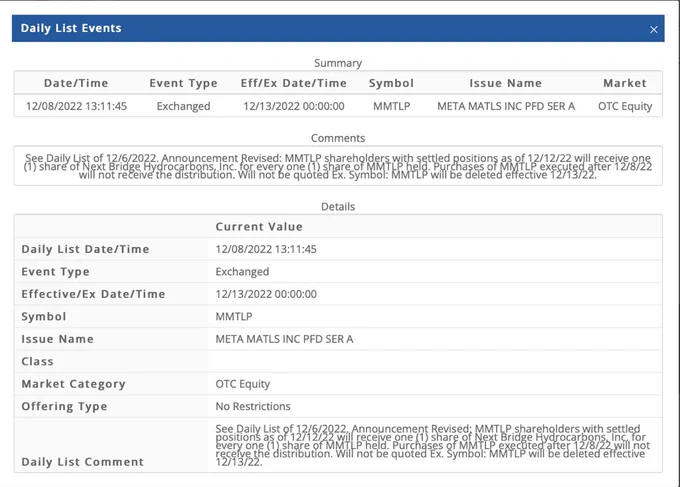This screenshot has width=680, height=487.
Task: Click the Daily List Events title
Action: (71, 28)
